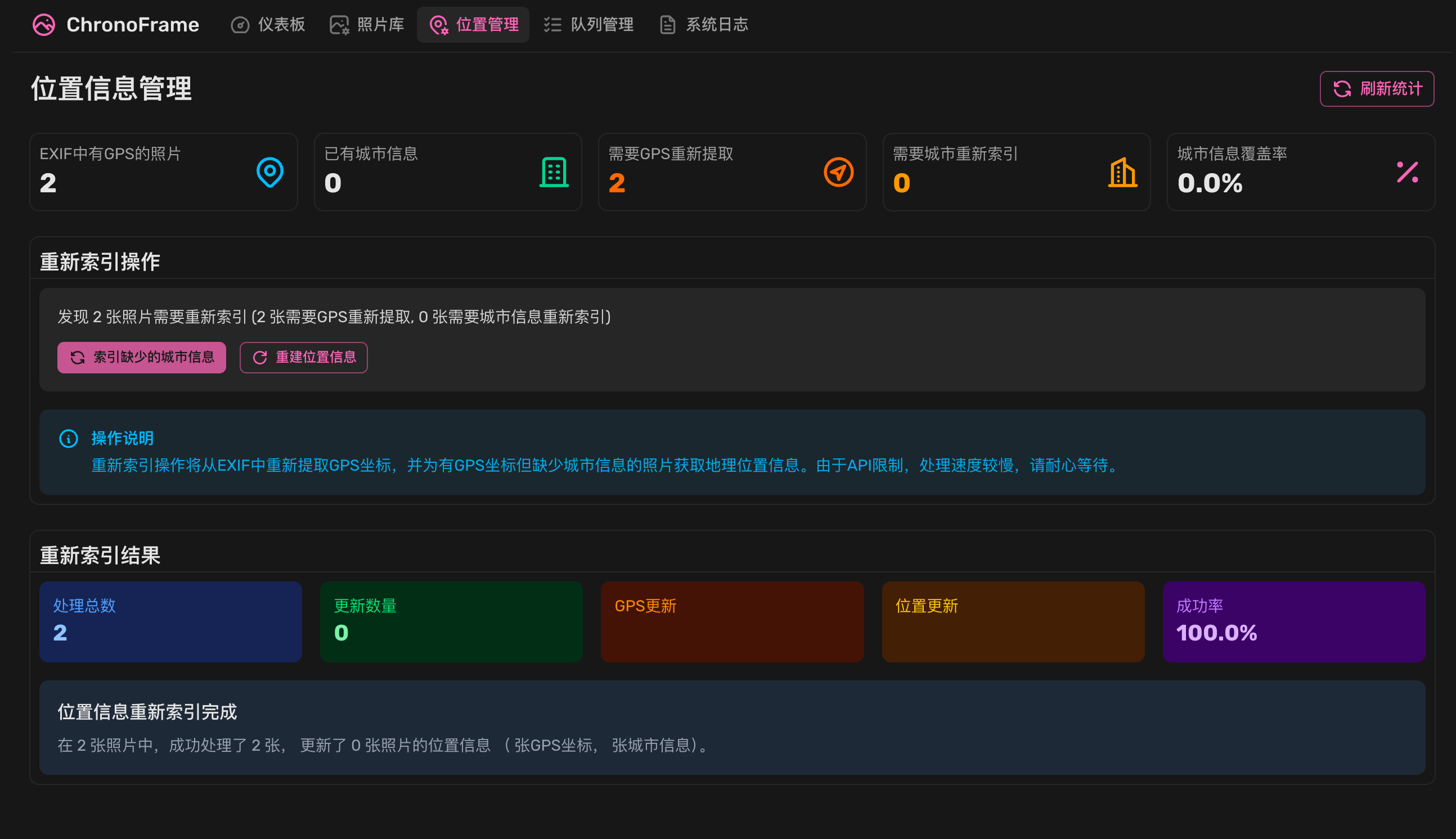Click the 处理总数 blue result card

pyautogui.click(x=170, y=621)
